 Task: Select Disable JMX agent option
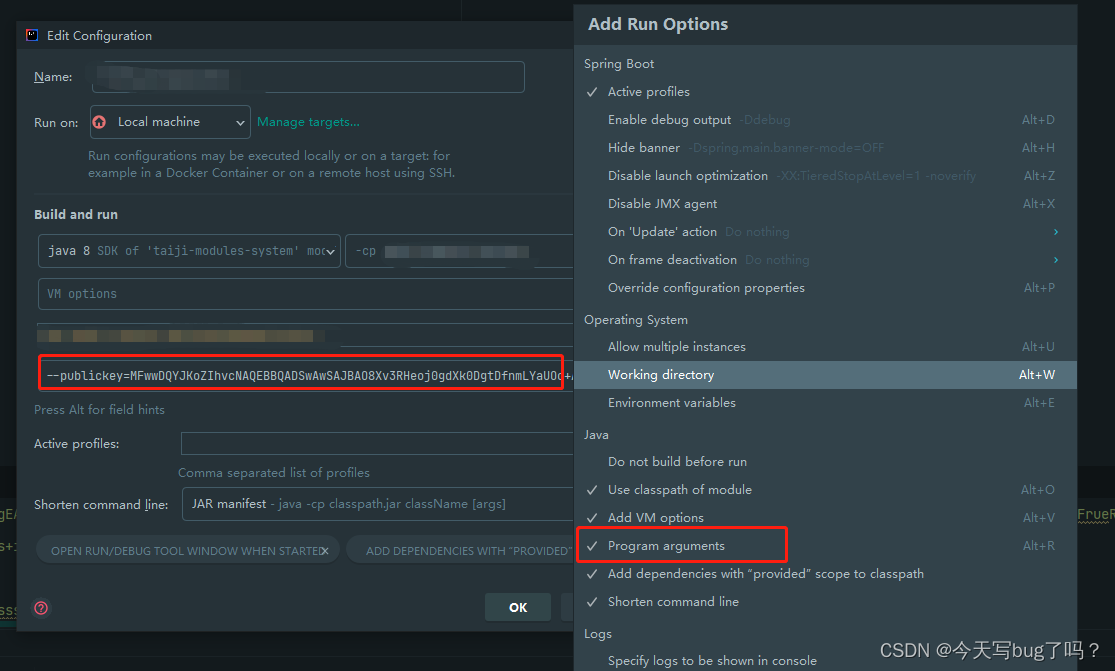coord(825,203)
